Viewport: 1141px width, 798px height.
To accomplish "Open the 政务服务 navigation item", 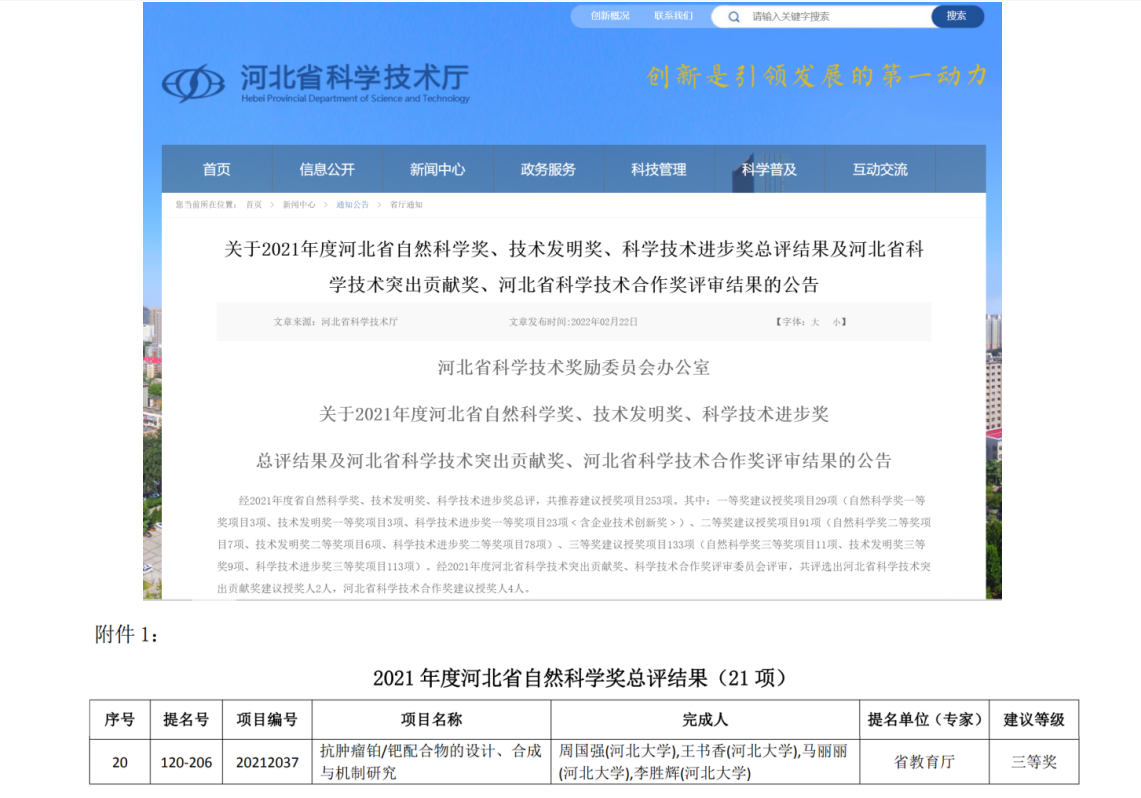I will [x=548, y=170].
